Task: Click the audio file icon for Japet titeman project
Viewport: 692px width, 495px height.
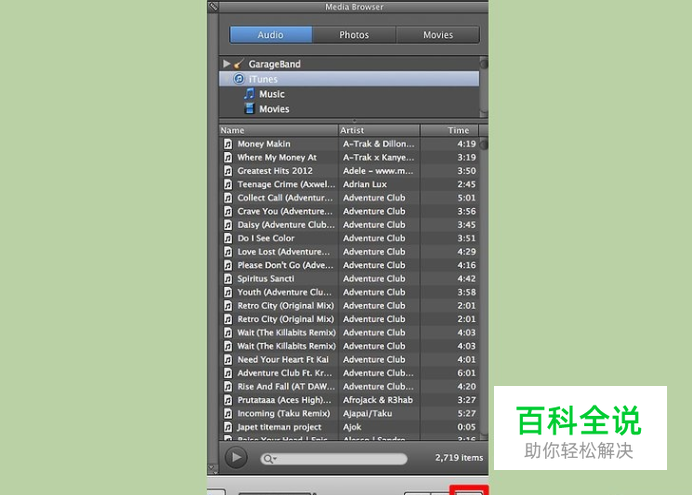Action: 228,427
